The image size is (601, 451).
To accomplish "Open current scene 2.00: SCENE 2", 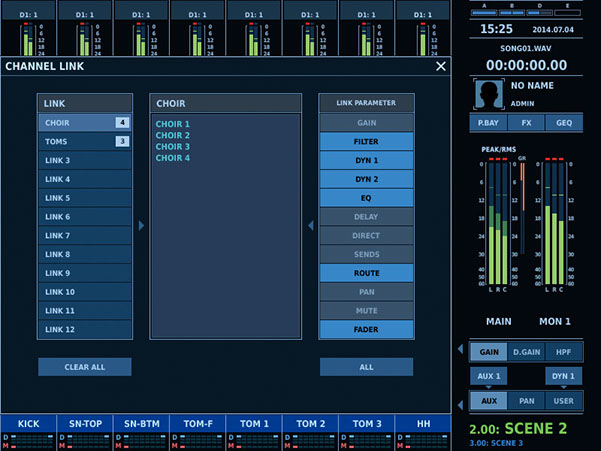I will [518, 428].
